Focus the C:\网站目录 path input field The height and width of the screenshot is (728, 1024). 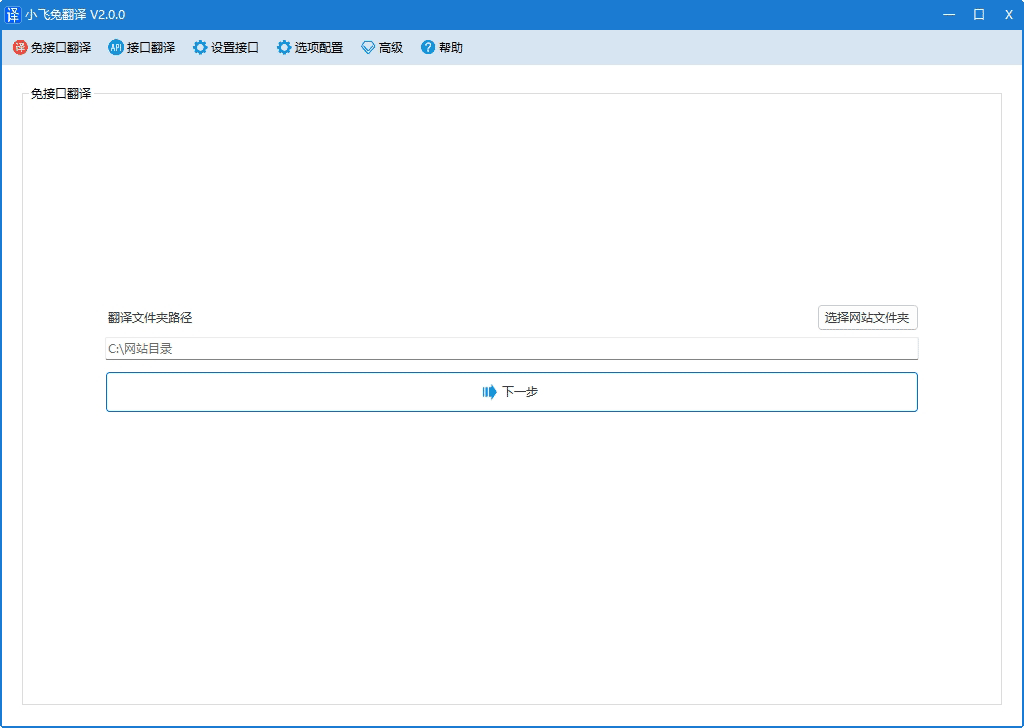click(x=511, y=349)
